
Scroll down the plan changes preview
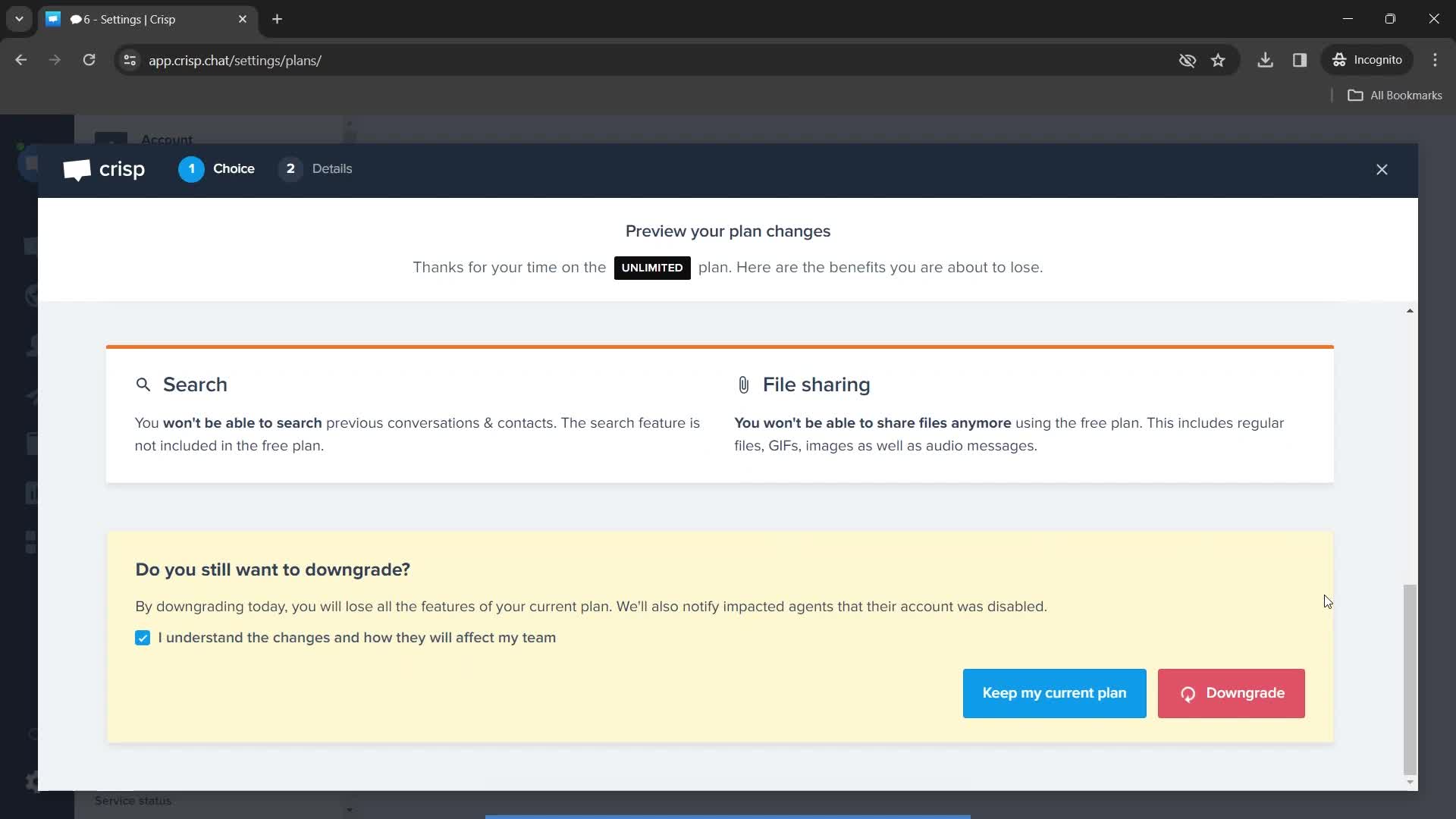(1409, 781)
